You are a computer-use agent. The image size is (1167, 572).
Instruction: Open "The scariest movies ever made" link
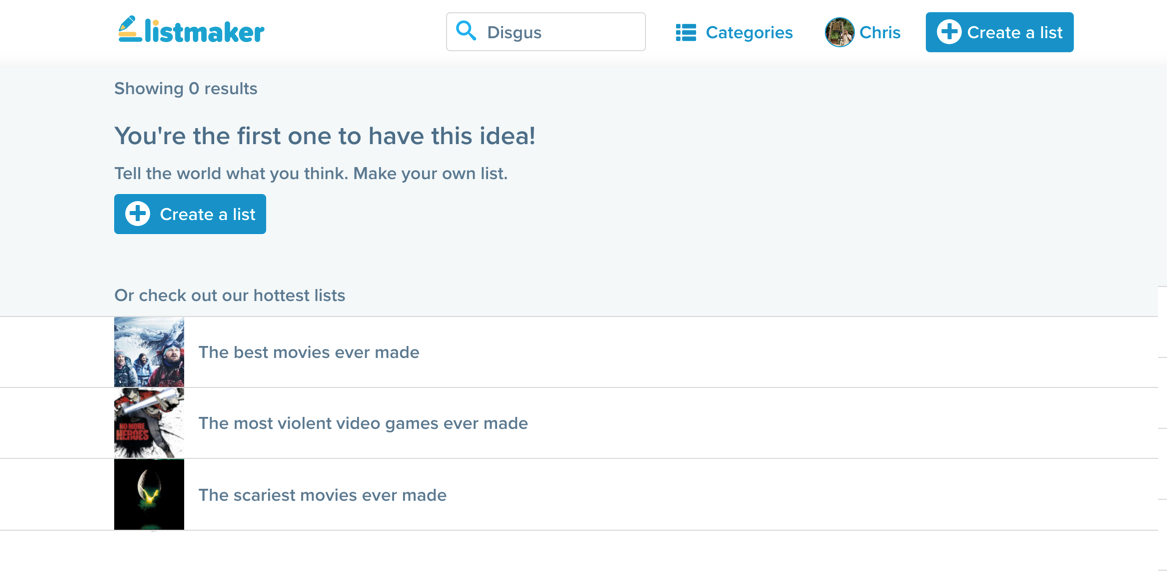pyautogui.click(x=322, y=495)
